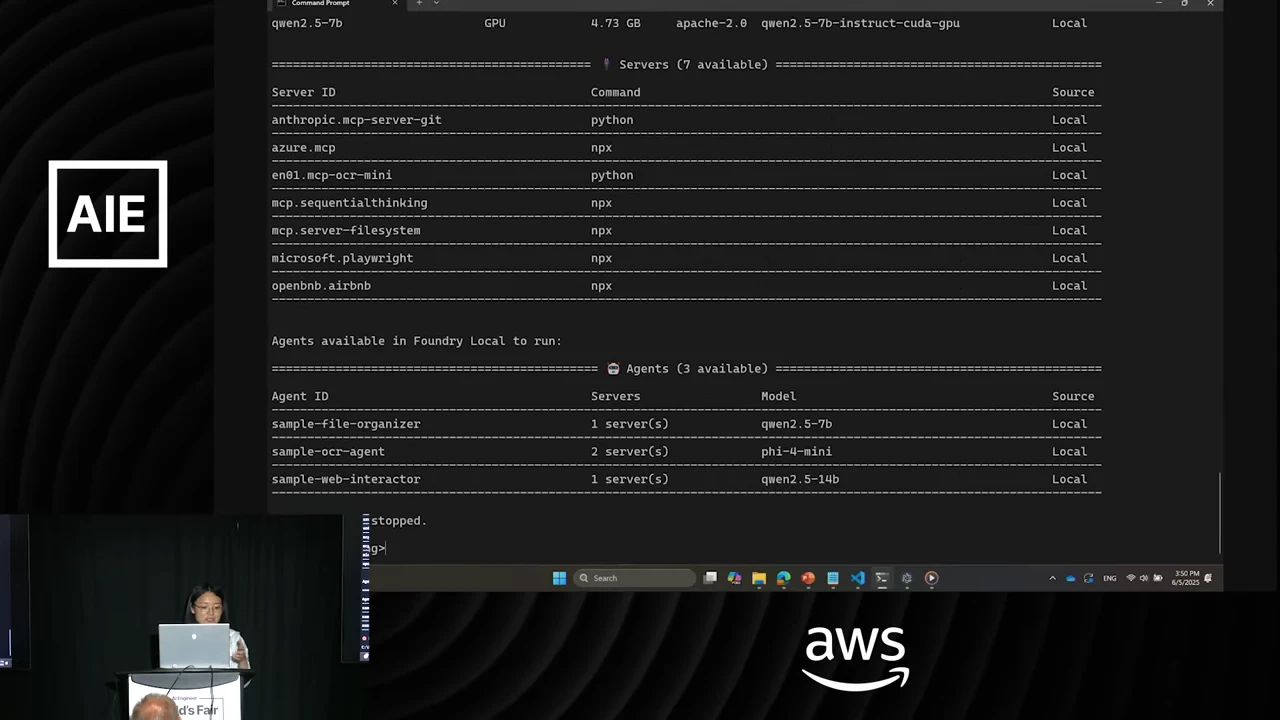Add a new terminal tab
1280x720 pixels.
coord(419,3)
